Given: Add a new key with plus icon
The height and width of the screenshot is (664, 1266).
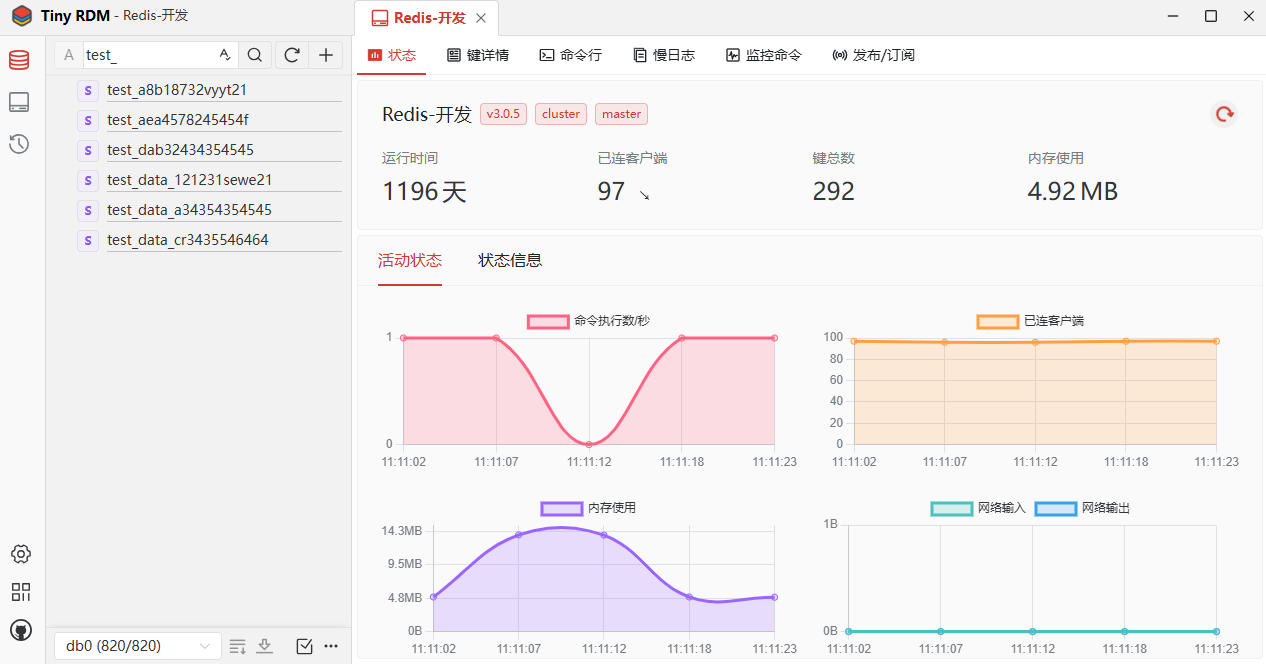Looking at the screenshot, I should click(x=325, y=55).
